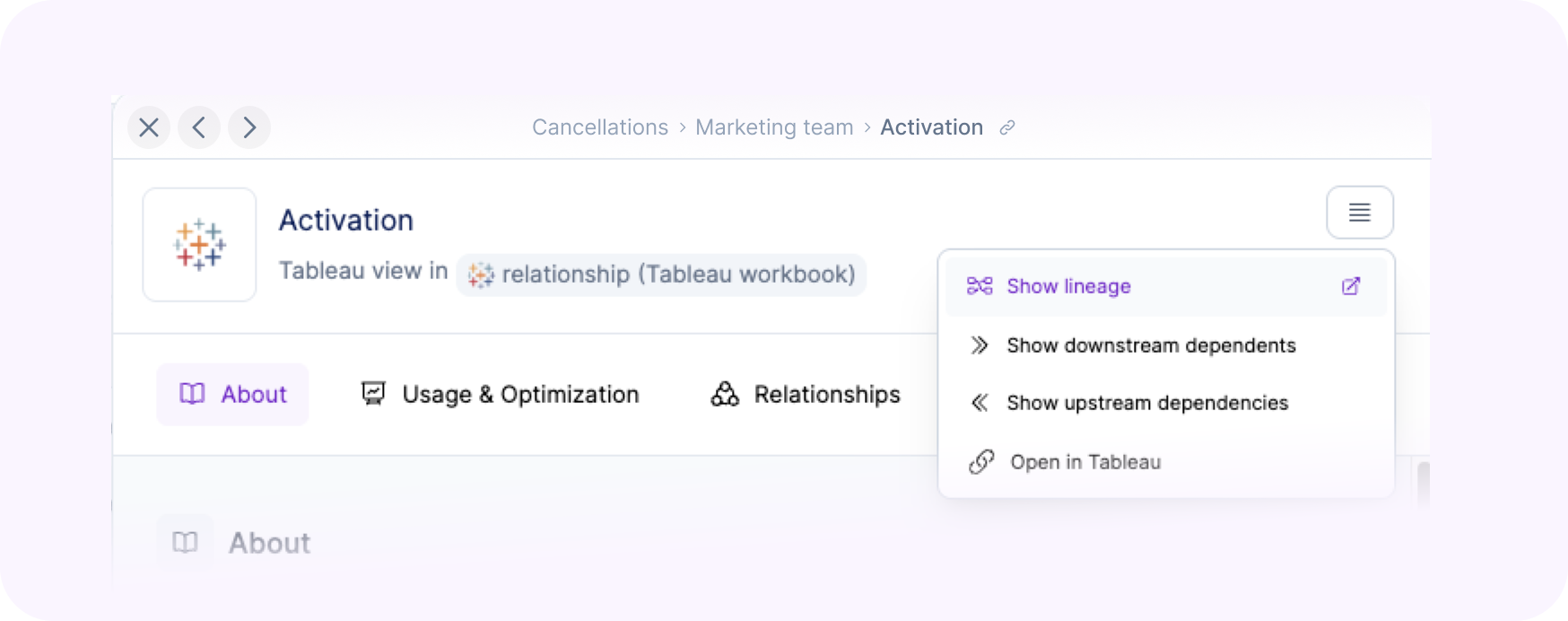Click the double left chevron icon
This screenshot has height=621, width=1568.
point(979,403)
